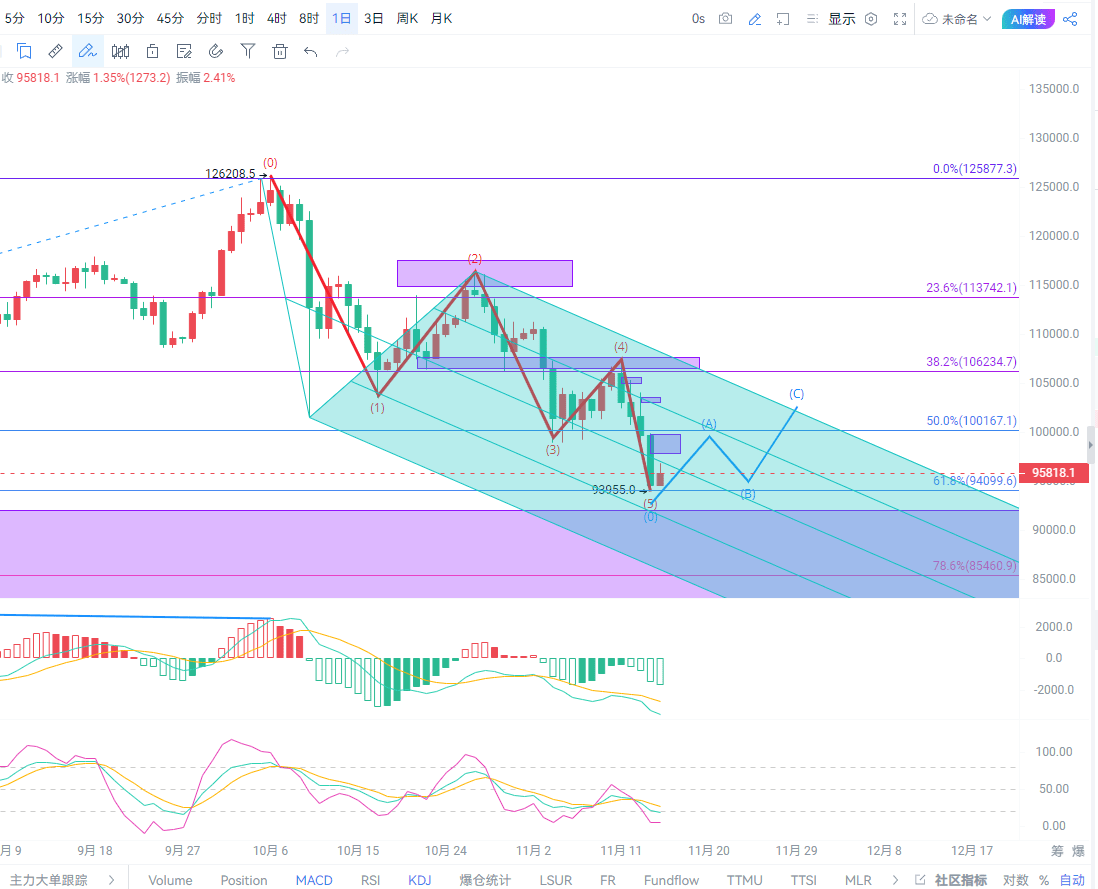The height and width of the screenshot is (889, 1098).
Task: Click the undo arrow icon
Action: coord(311,51)
